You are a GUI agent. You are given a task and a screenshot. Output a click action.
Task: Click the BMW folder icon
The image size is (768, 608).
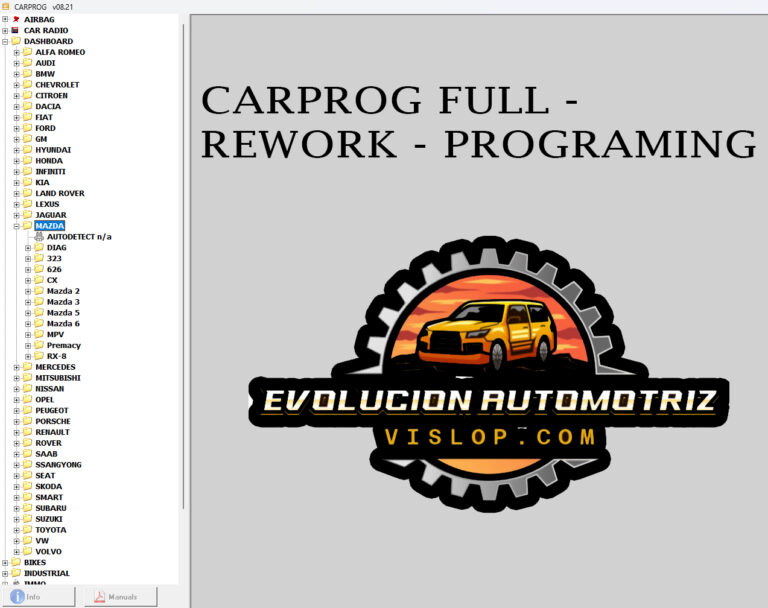[27, 73]
